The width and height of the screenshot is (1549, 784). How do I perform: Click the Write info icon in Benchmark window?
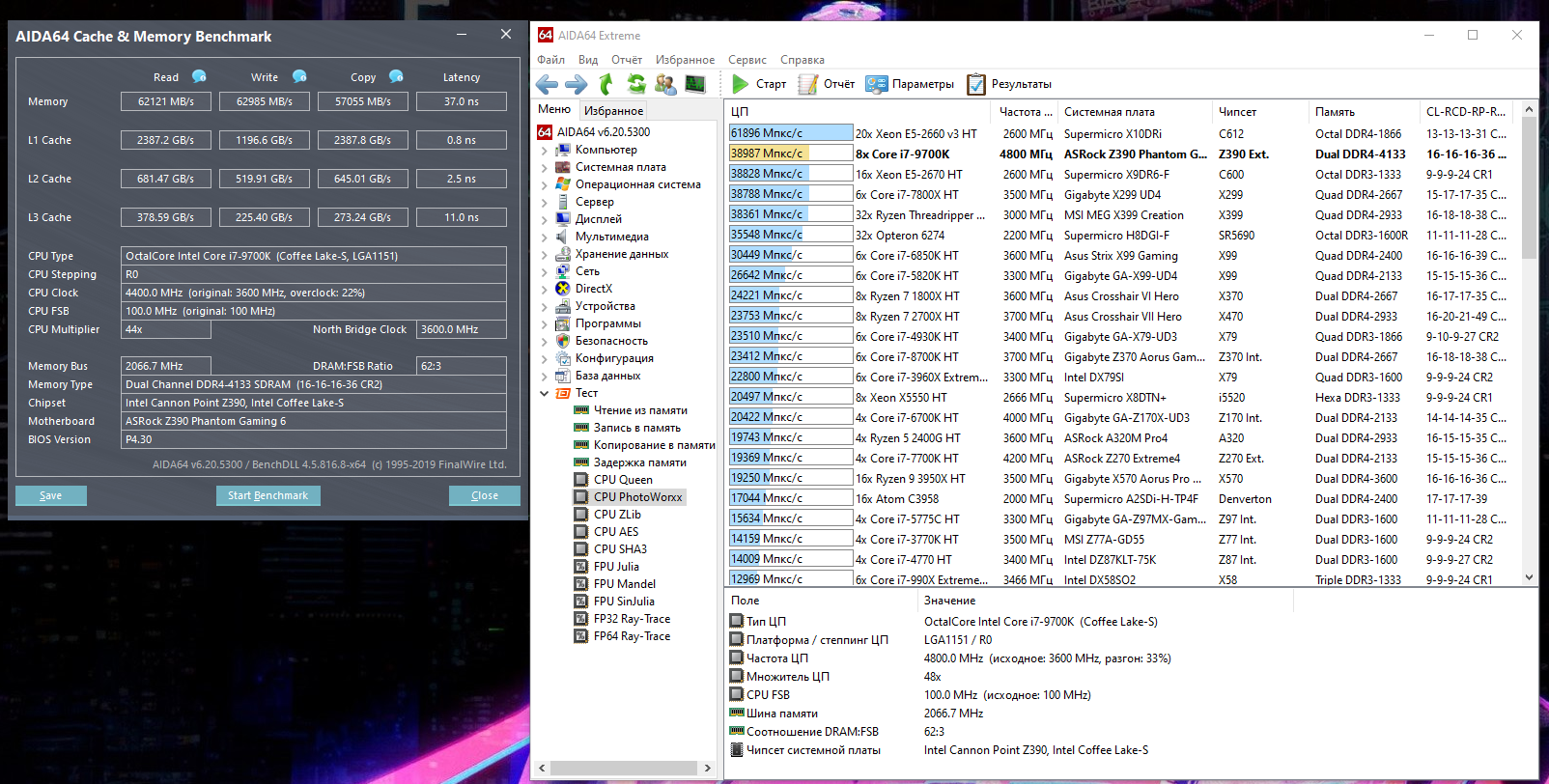pos(299,76)
